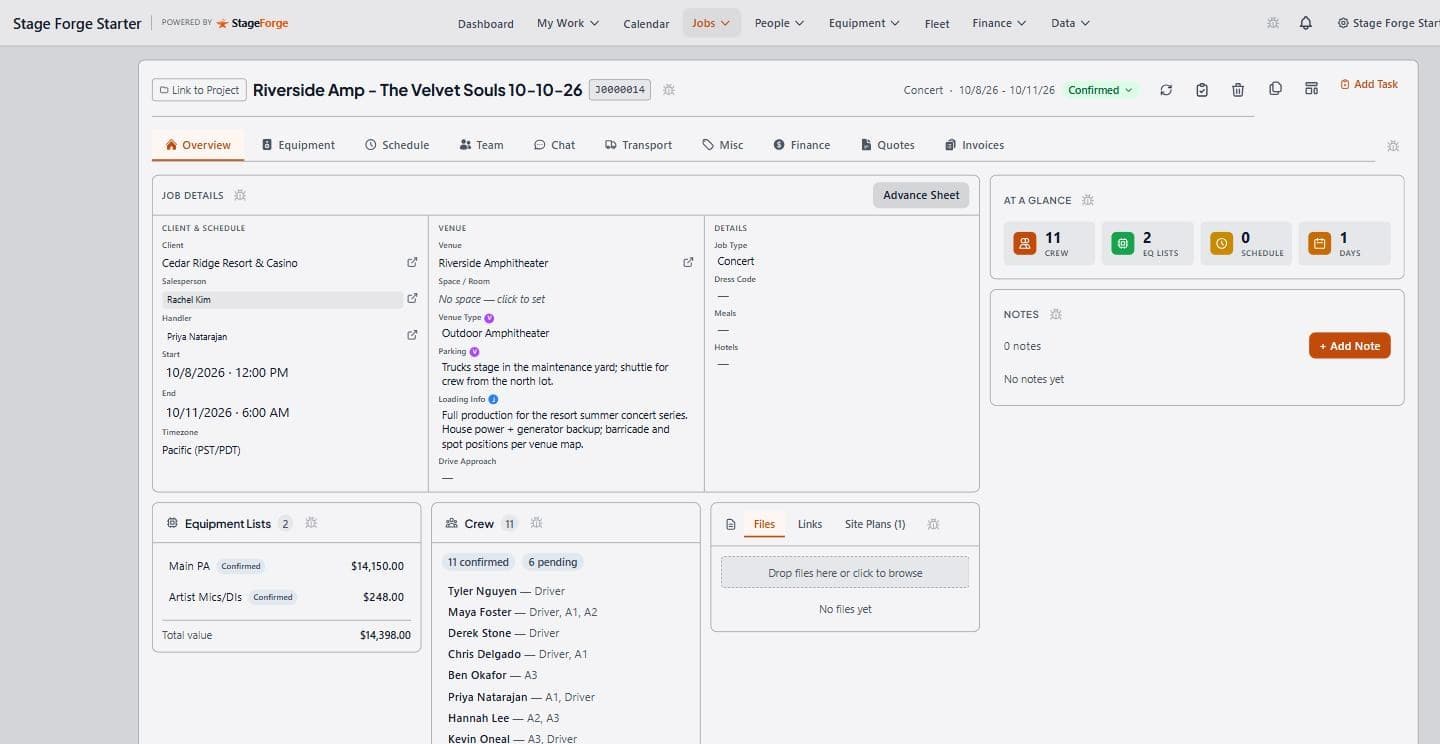Image resolution: width=1440 pixels, height=744 pixels.
Task: Click purple badge next to Venue Type
Action: pyautogui.click(x=489, y=318)
